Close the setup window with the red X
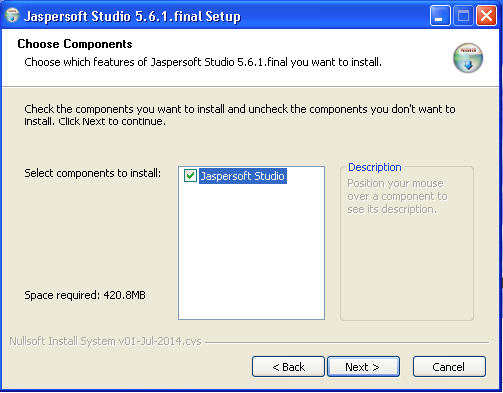Image resolution: width=503 pixels, height=393 pixels. (x=486, y=16)
